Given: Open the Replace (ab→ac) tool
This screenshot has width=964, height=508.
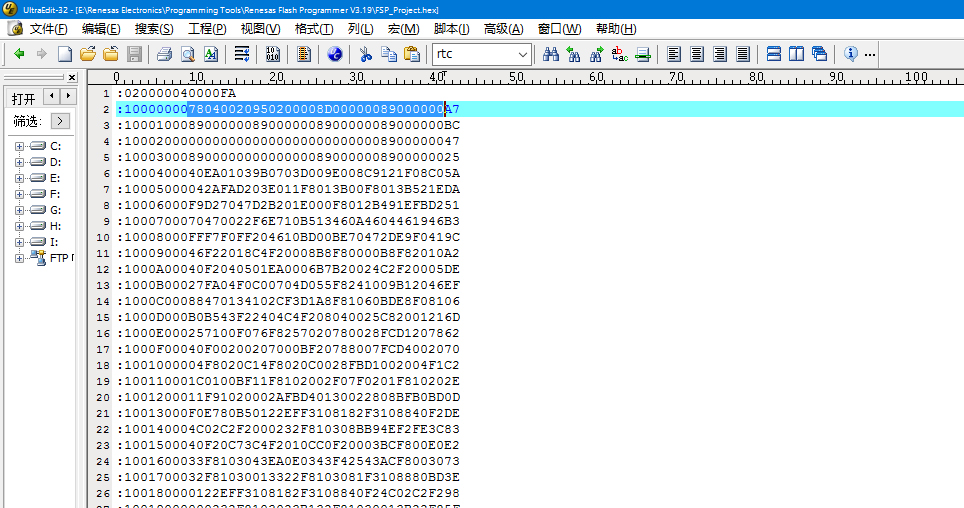Looking at the screenshot, I should tap(620, 54).
